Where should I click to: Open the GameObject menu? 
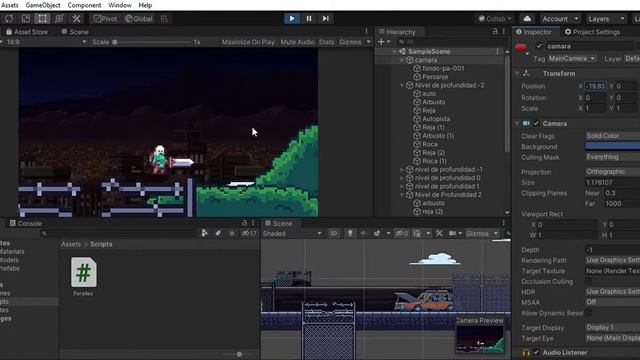pyautogui.click(x=43, y=5)
